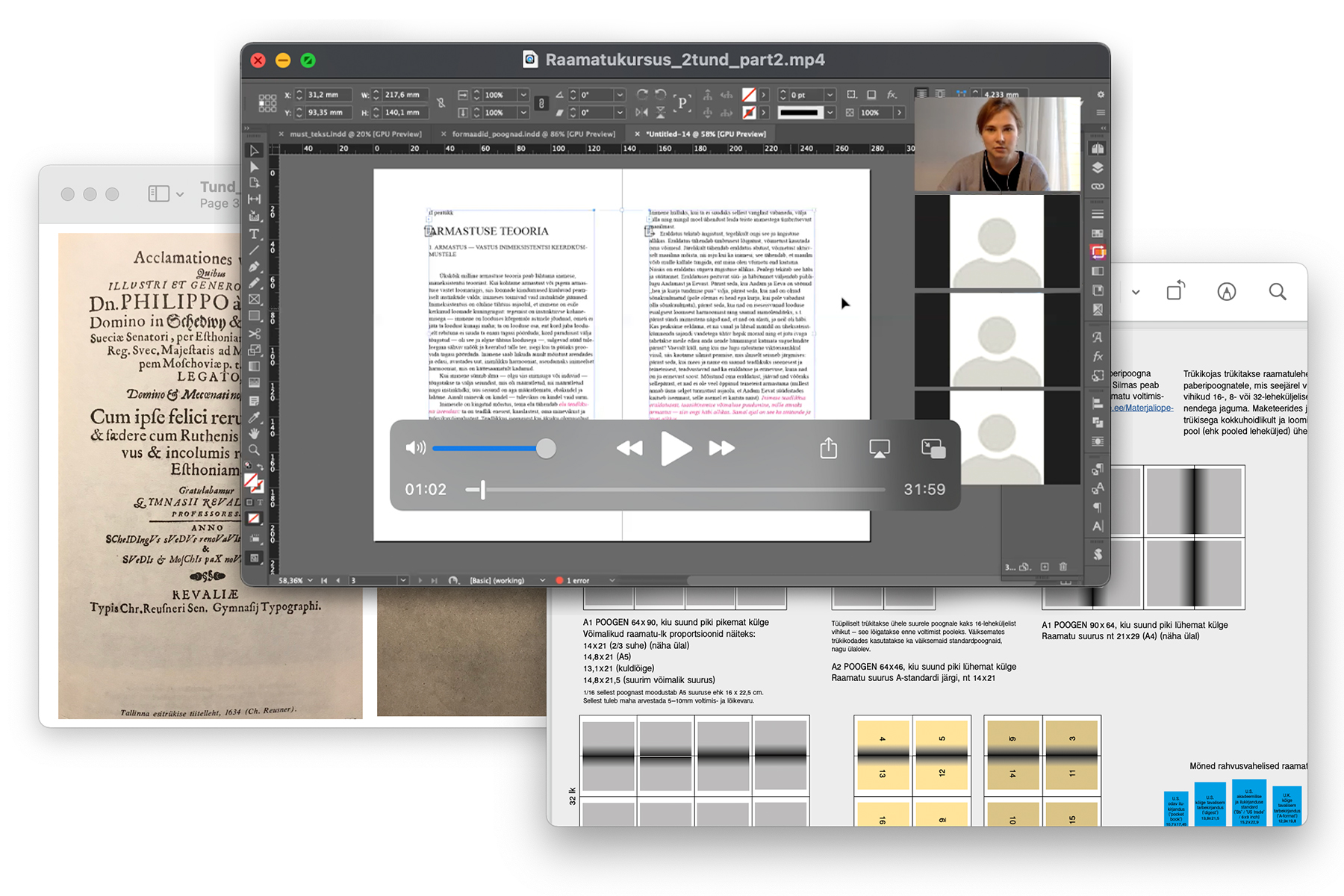Open the Materjaliope link in right document

[1142, 408]
